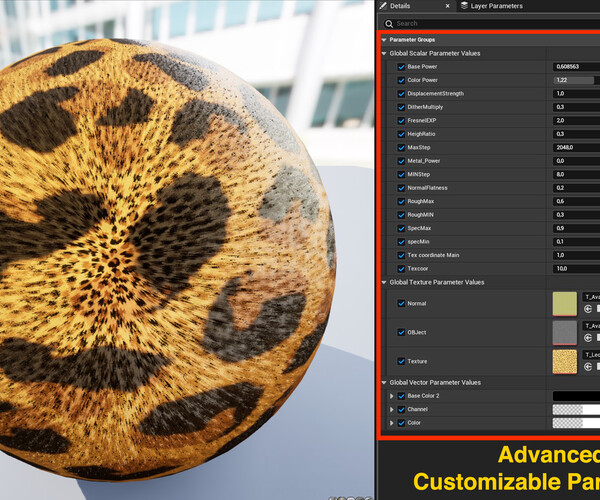
Task: Uncheck the Channel vector checkbox
Action: pos(401,409)
